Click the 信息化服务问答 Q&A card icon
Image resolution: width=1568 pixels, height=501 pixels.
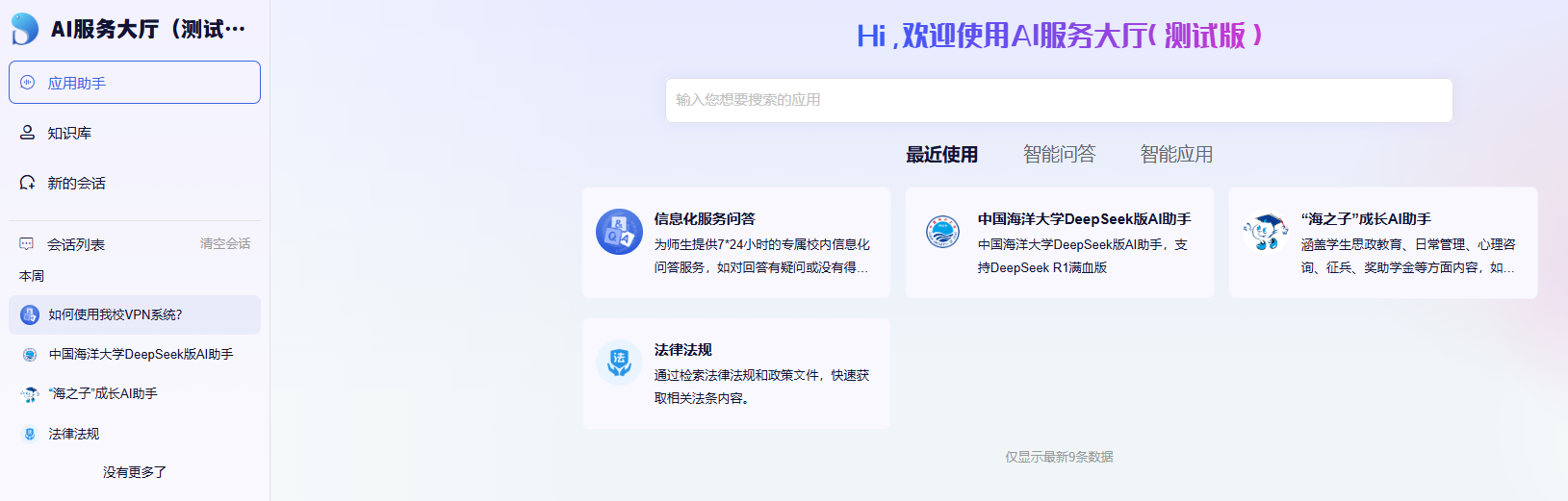click(619, 232)
